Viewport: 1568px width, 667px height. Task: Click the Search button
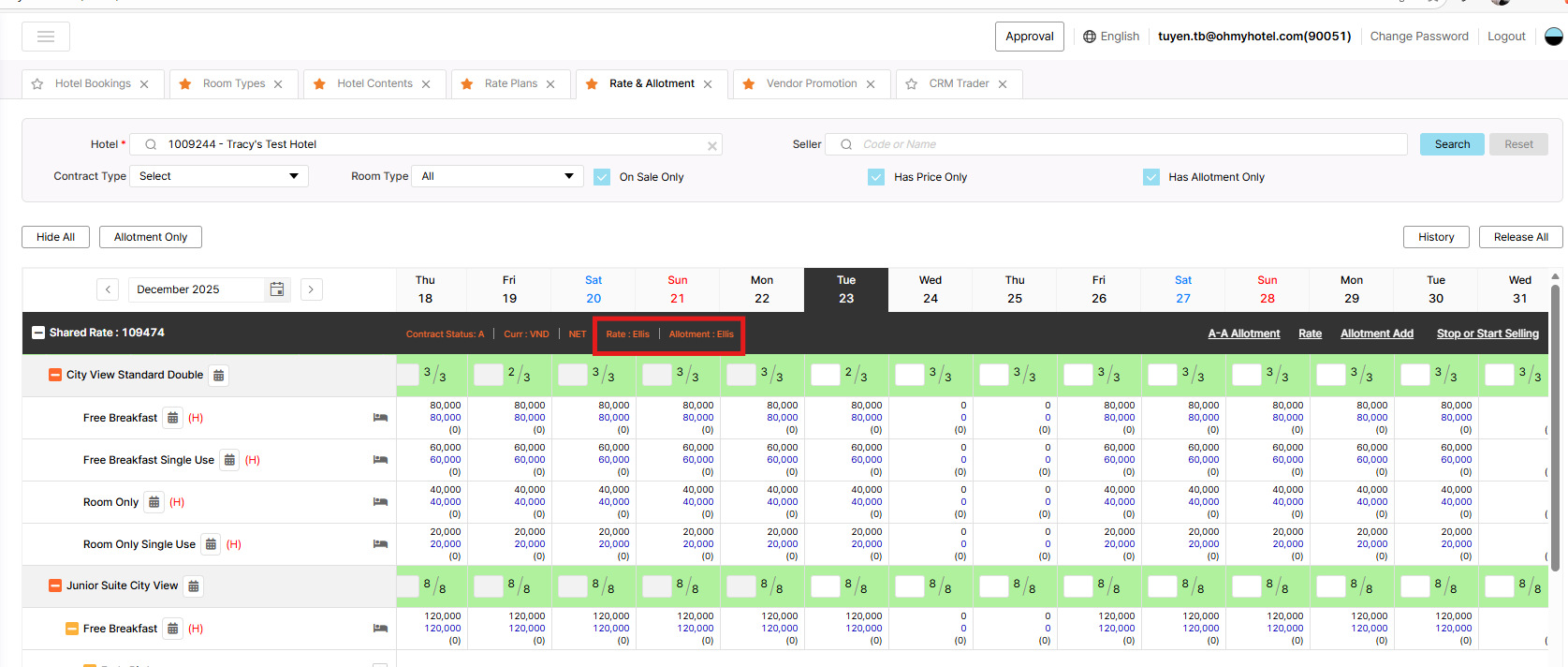(x=1452, y=144)
